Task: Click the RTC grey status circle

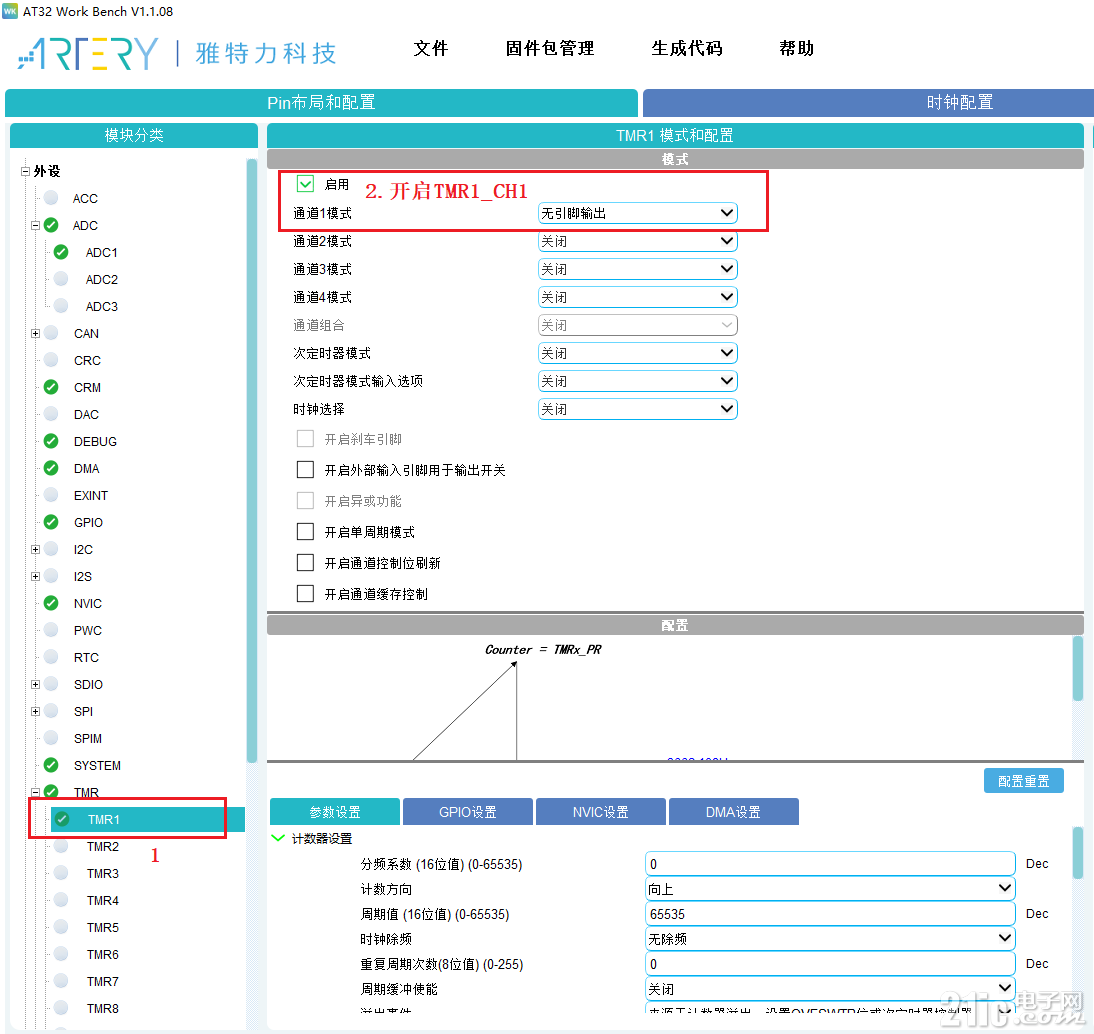Action: pyautogui.click(x=51, y=657)
